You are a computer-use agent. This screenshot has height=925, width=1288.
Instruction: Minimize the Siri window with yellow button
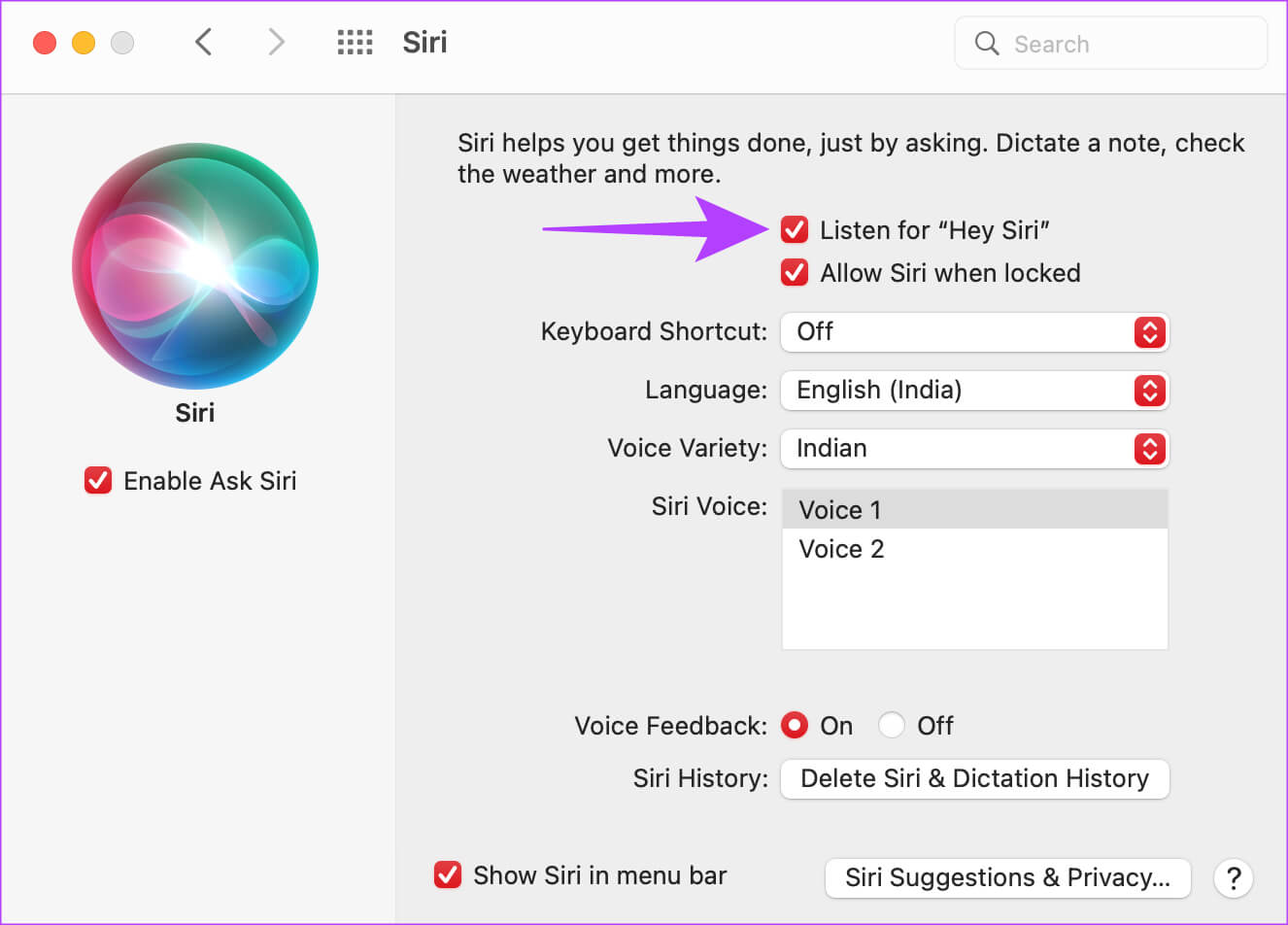[84, 43]
